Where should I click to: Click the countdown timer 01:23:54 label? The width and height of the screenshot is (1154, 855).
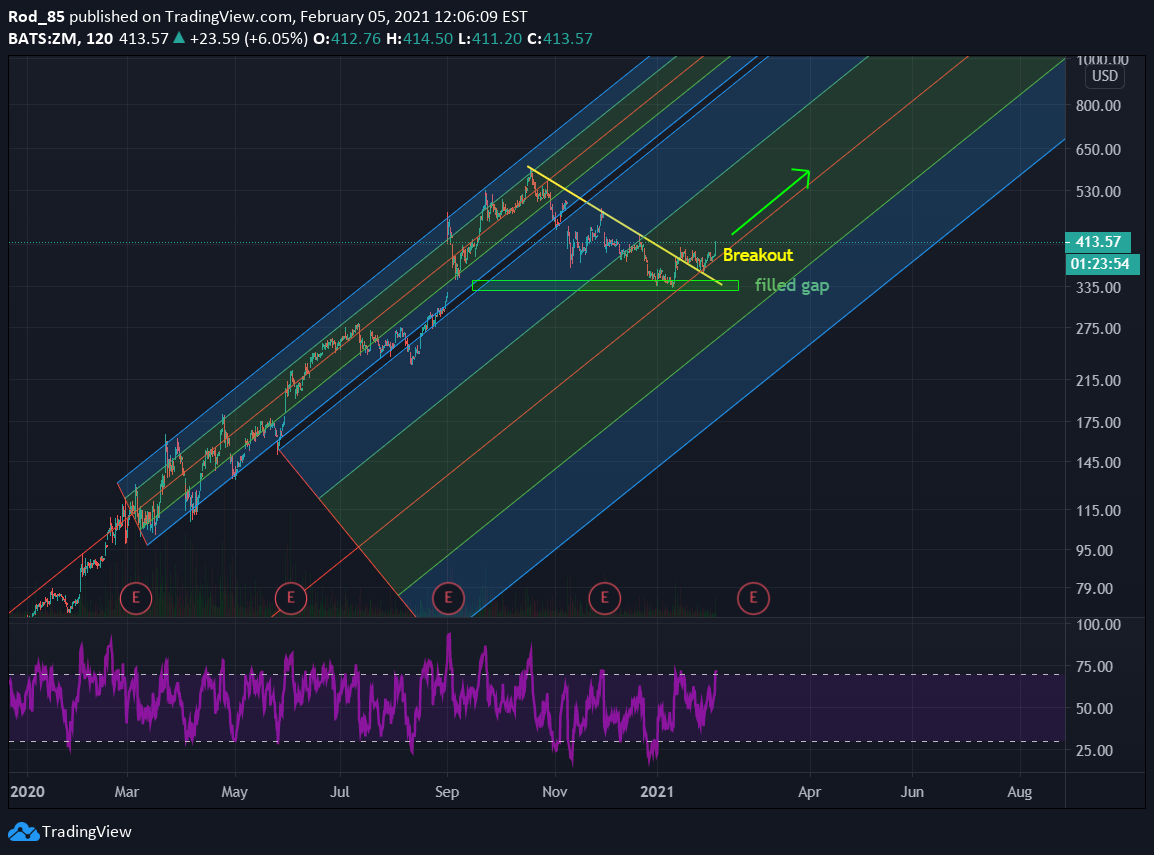point(1102,264)
